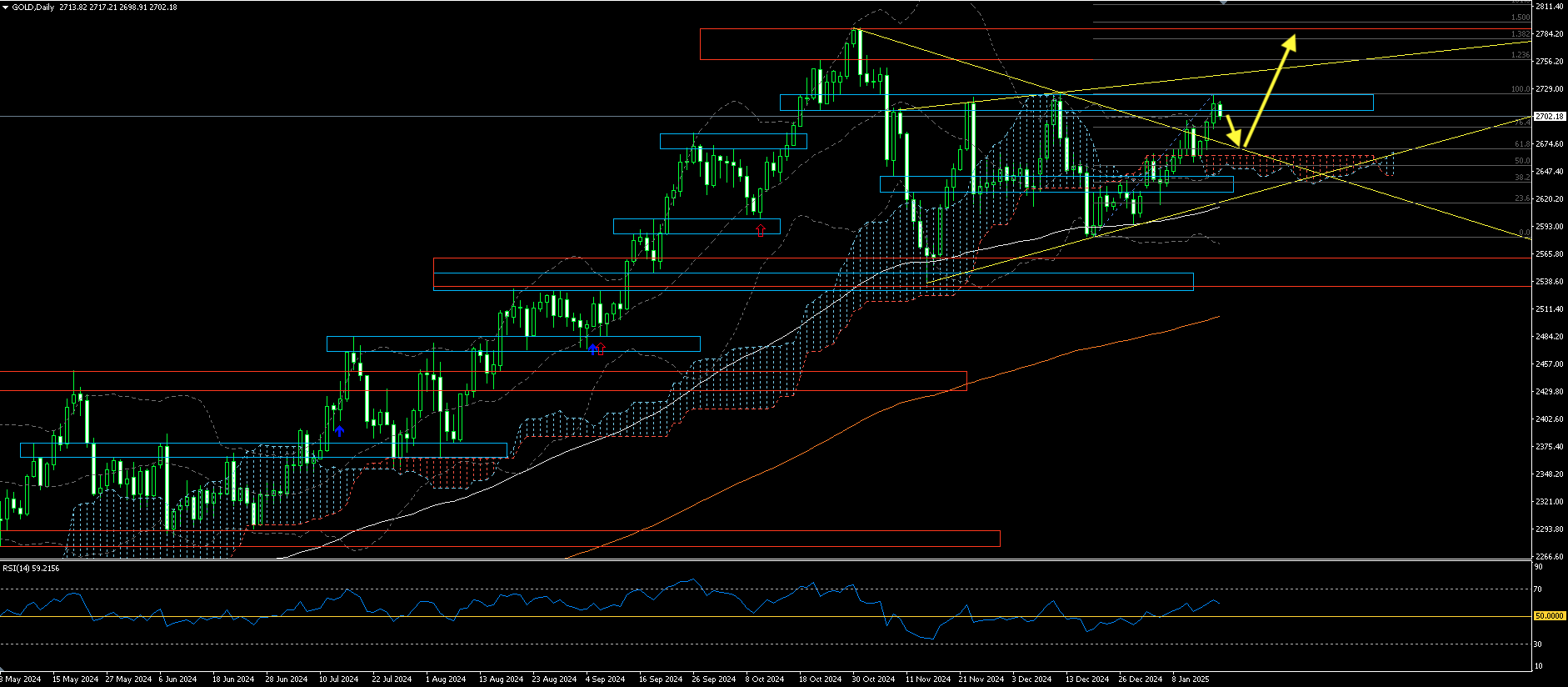Click the 13 Dec 2024 date label
The height and width of the screenshot is (687, 1568).
(1086, 679)
